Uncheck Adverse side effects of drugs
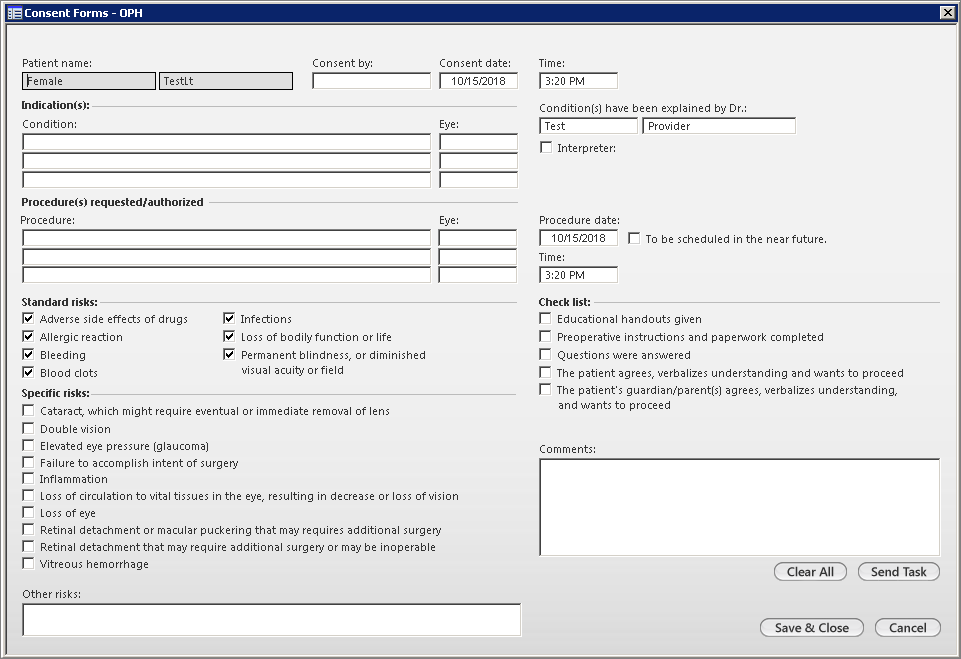Viewport: 961px width, 659px height. (28, 318)
